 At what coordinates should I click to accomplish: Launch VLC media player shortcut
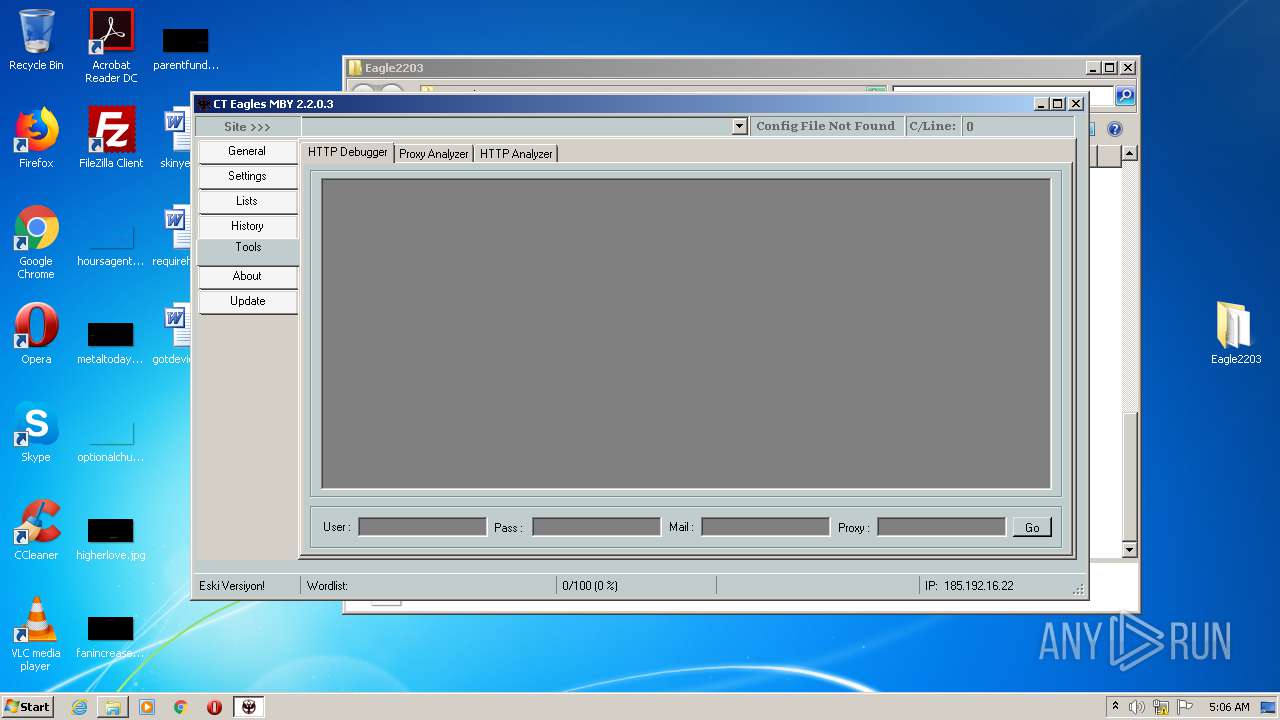pyautogui.click(x=36, y=634)
